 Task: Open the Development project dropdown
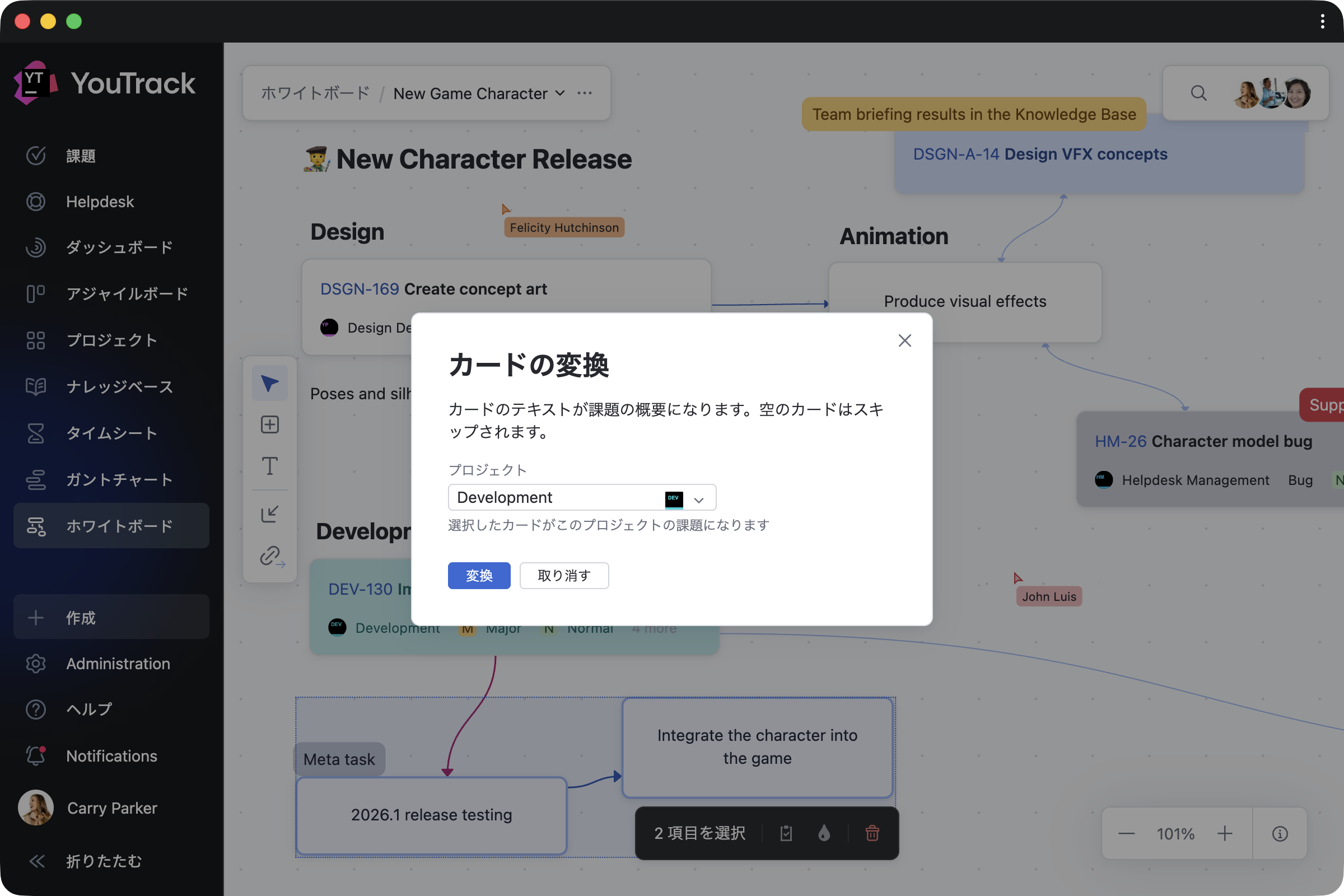pyautogui.click(x=582, y=497)
